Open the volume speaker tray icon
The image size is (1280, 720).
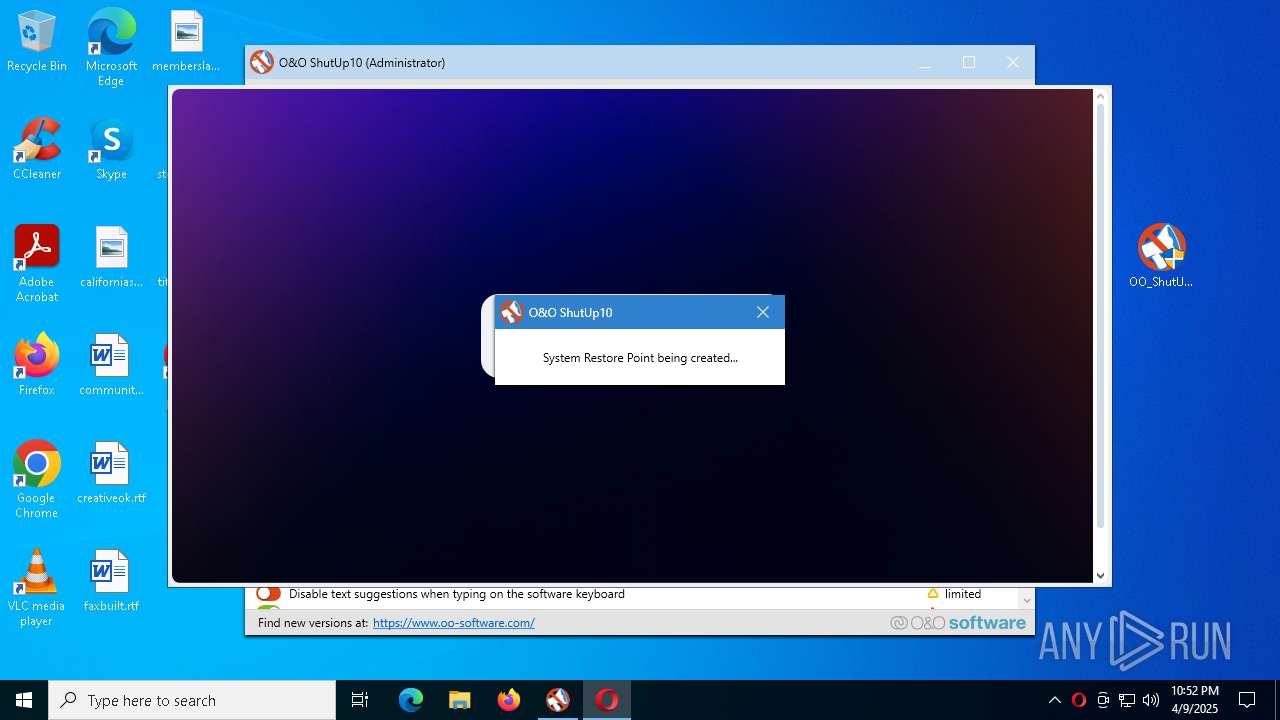pos(1151,700)
